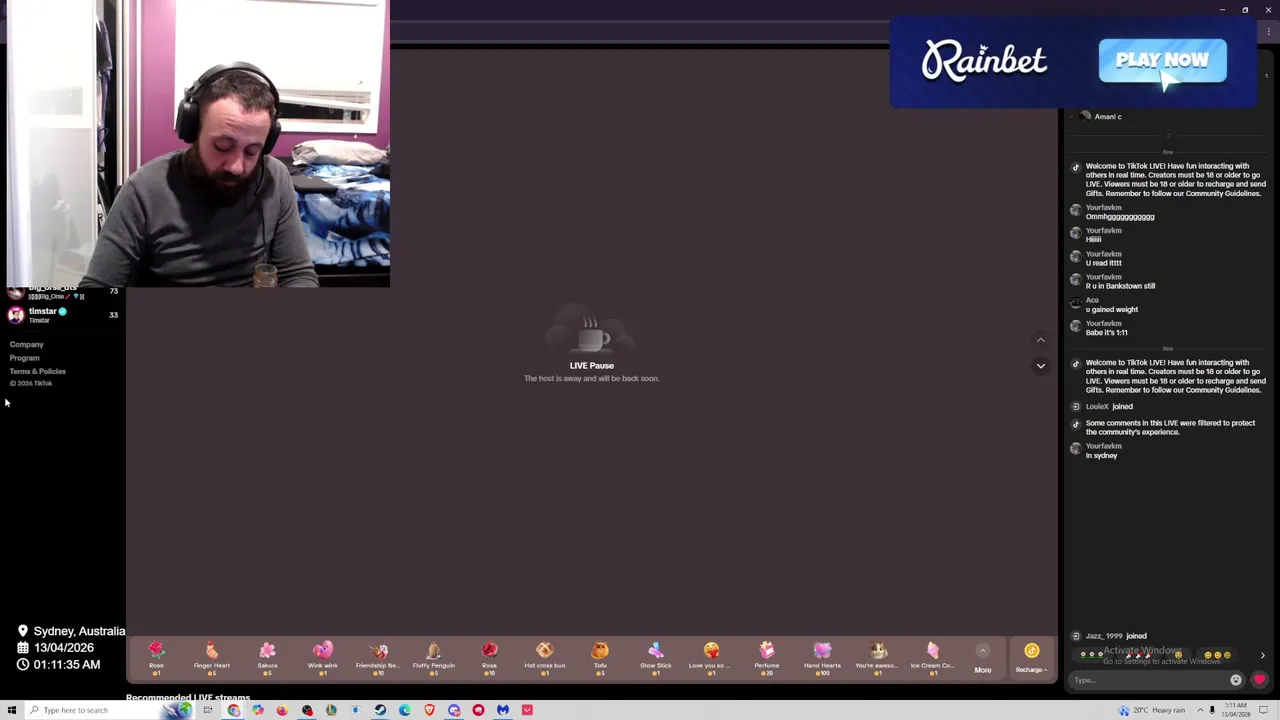Viewport: 1280px width, 720px height.
Task: Open Program footer link
Action: tap(25, 358)
